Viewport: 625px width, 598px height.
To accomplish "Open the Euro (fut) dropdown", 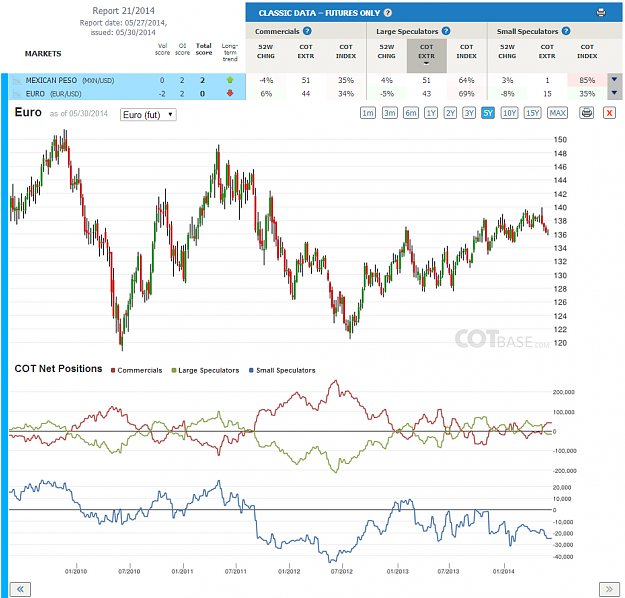I will point(148,115).
